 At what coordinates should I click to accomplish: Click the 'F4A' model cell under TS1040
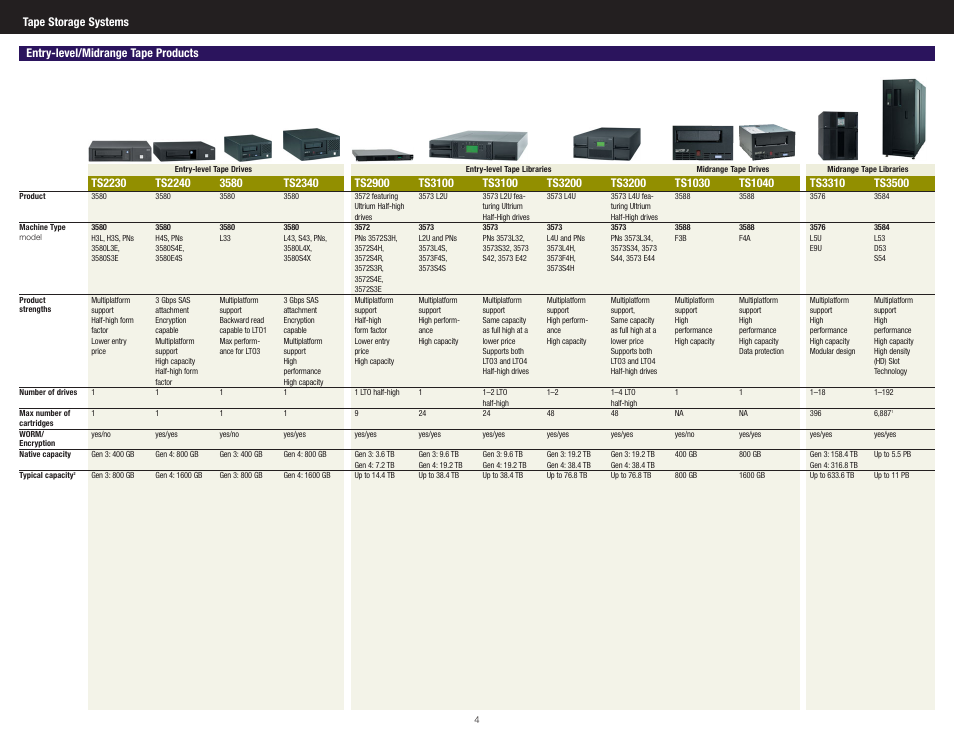tap(745, 238)
